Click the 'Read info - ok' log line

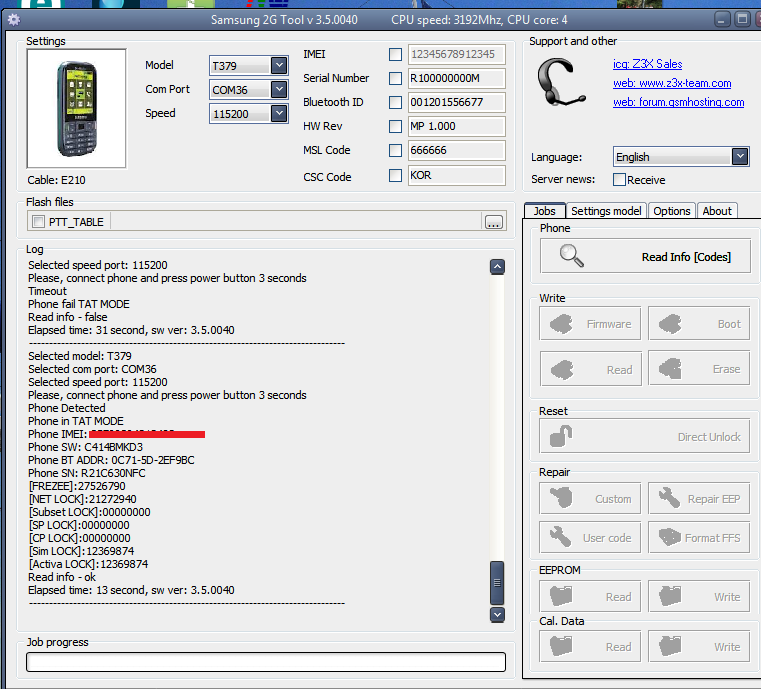62,577
